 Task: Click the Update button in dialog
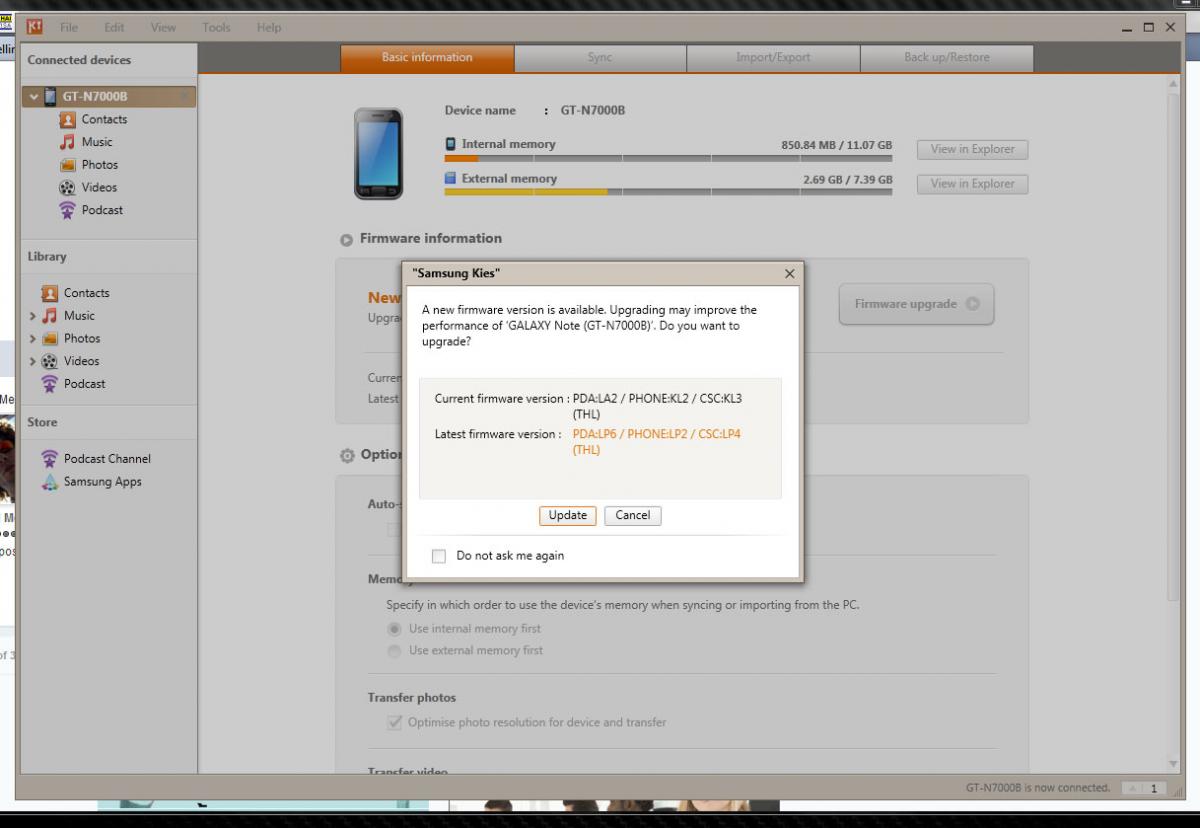[x=567, y=516]
